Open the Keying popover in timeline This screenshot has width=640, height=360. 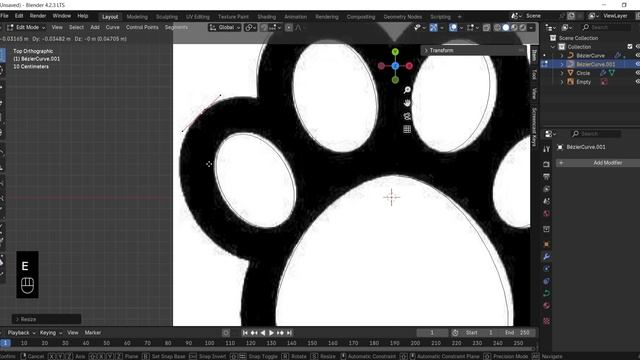click(x=51, y=333)
